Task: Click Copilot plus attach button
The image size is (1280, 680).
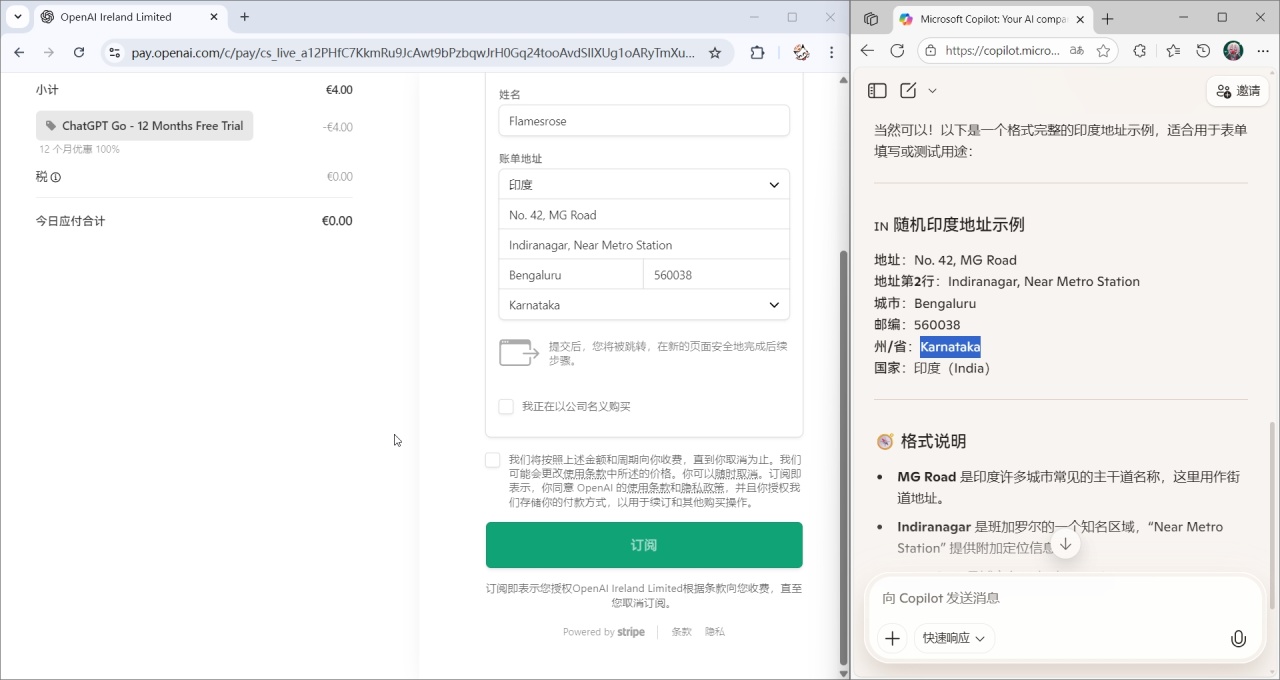Action: tap(892, 638)
